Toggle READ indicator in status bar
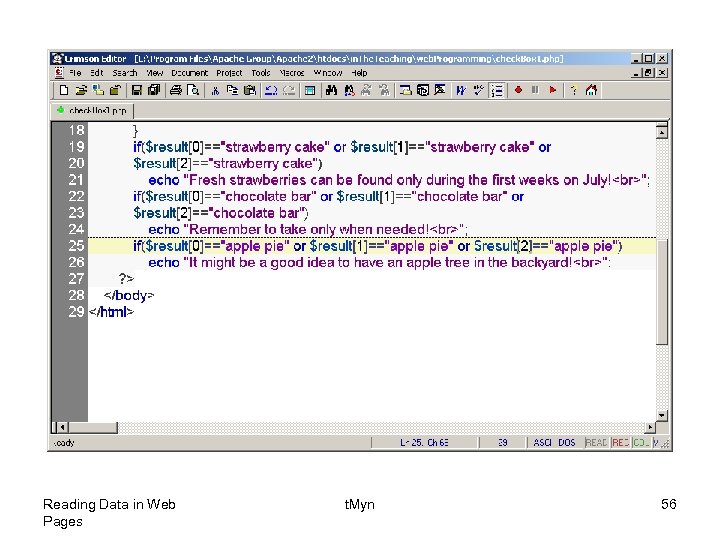 click(x=596, y=443)
